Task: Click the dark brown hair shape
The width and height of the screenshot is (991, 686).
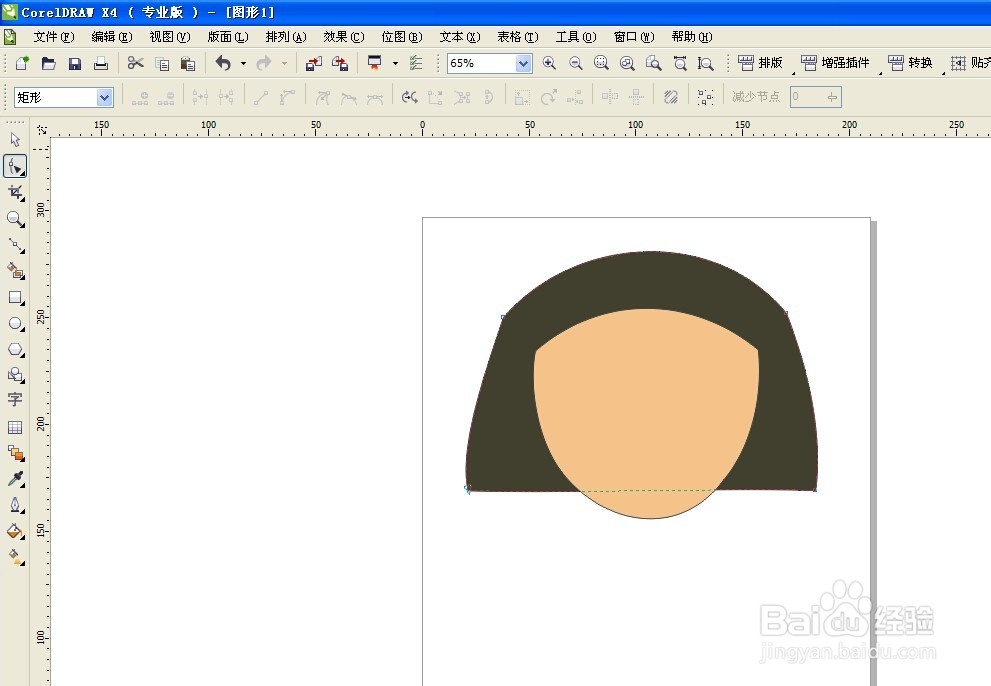Action: pos(645,281)
